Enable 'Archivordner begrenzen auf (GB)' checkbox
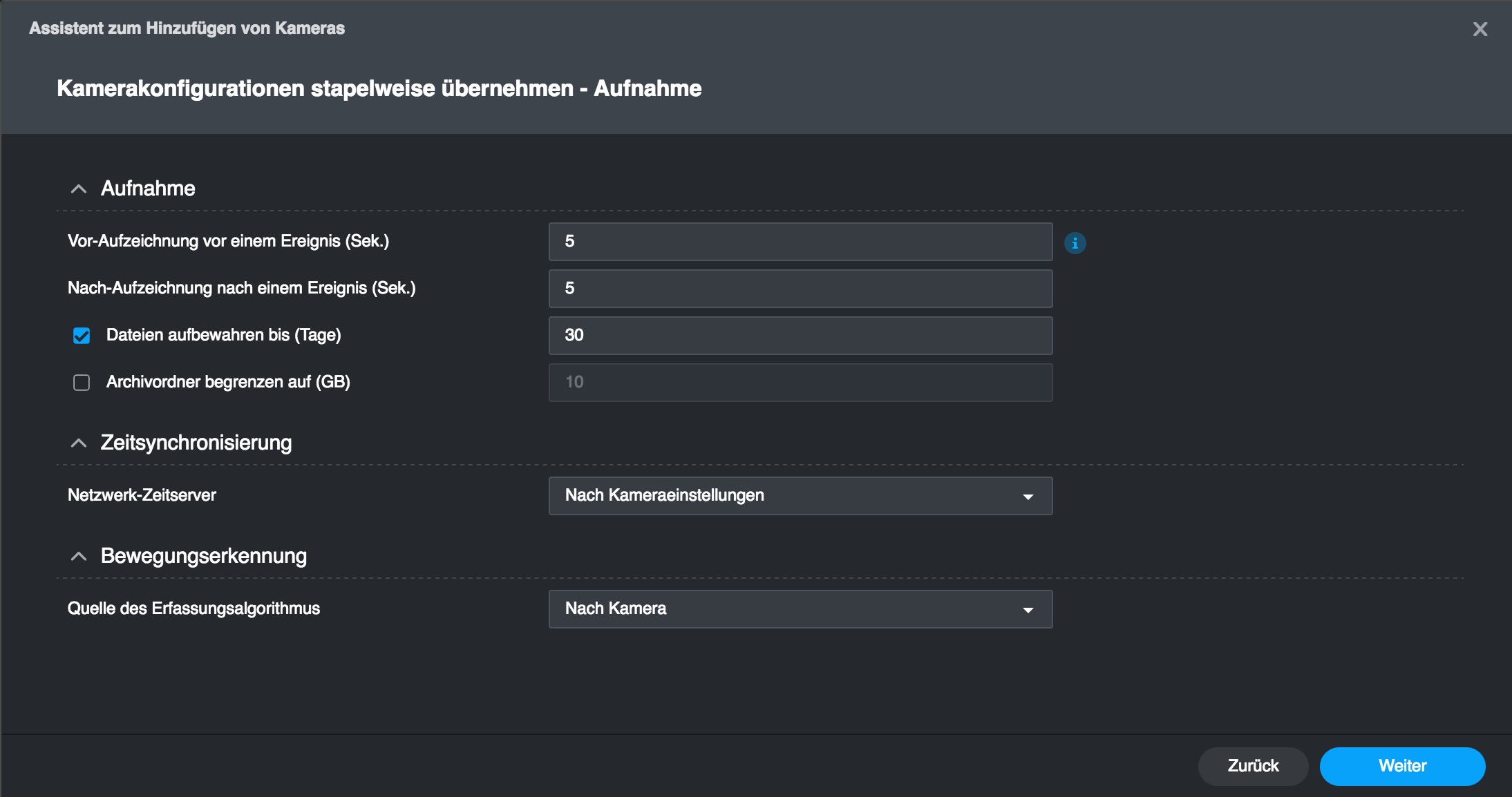 click(82, 383)
